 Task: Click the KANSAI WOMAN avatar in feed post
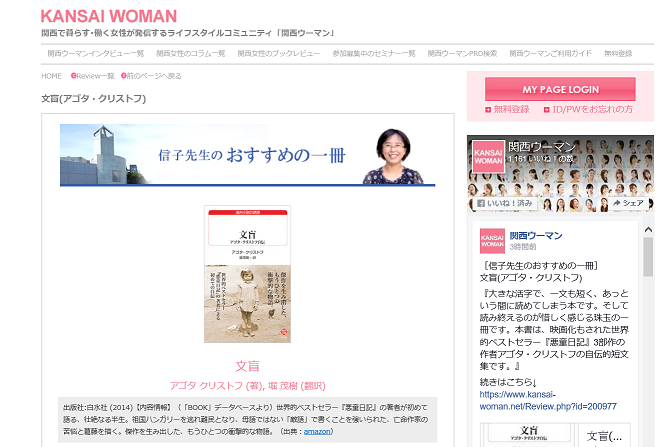tap(492, 241)
